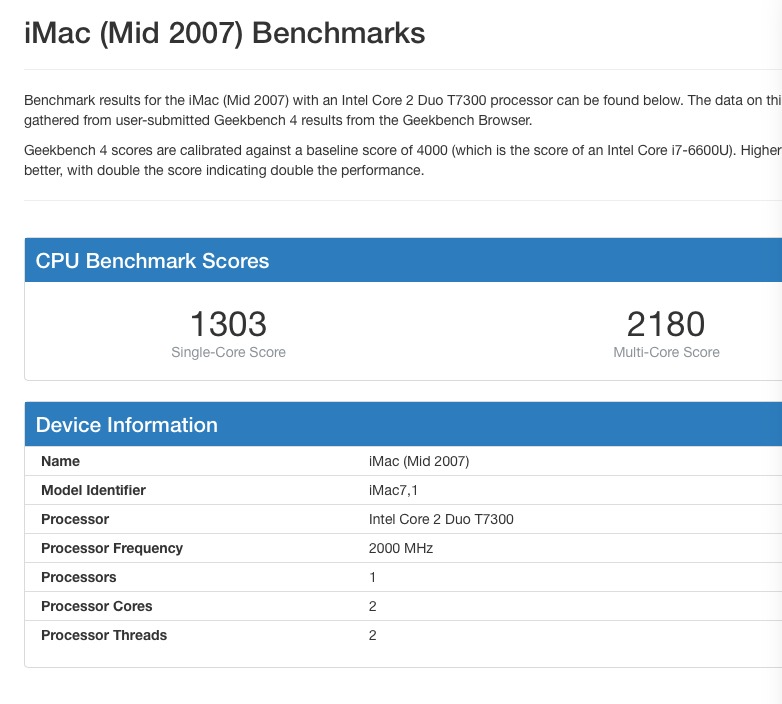This screenshot has height=704, width=782.
Task: Click the Processor row label
Action: (x=75, y=519)
